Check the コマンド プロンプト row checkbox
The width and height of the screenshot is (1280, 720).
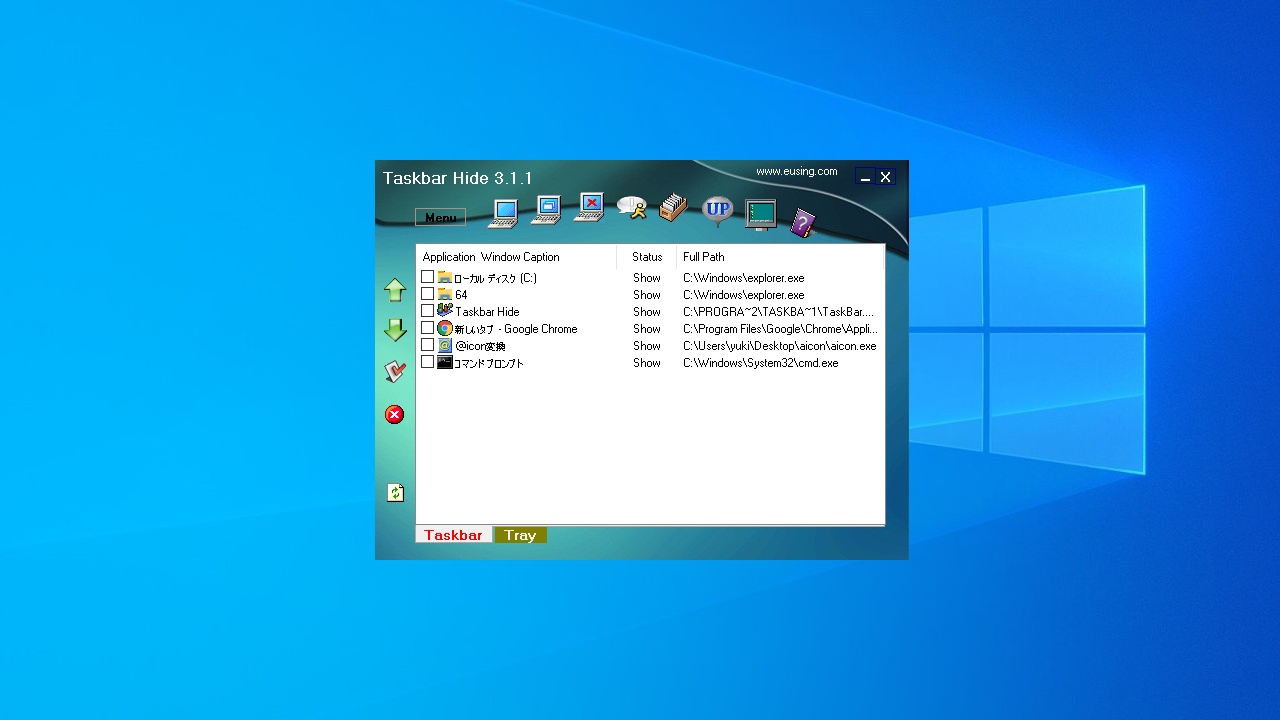tap(428, 362)
